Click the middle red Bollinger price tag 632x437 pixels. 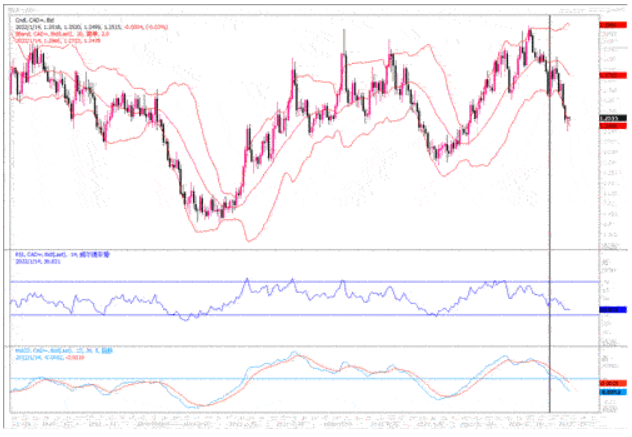click(x=608, y=75)
